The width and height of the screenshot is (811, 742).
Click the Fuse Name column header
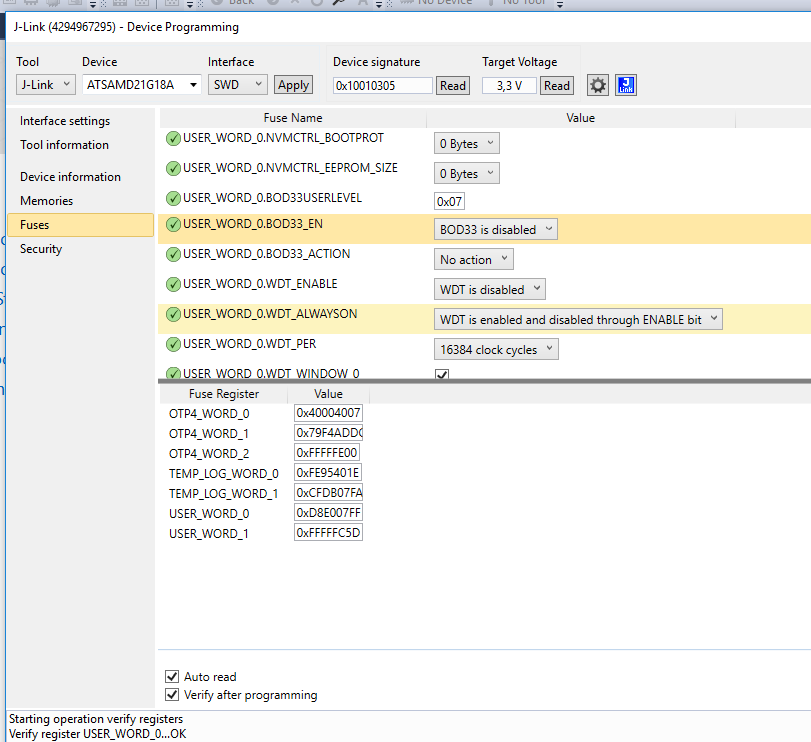(293, 118)
